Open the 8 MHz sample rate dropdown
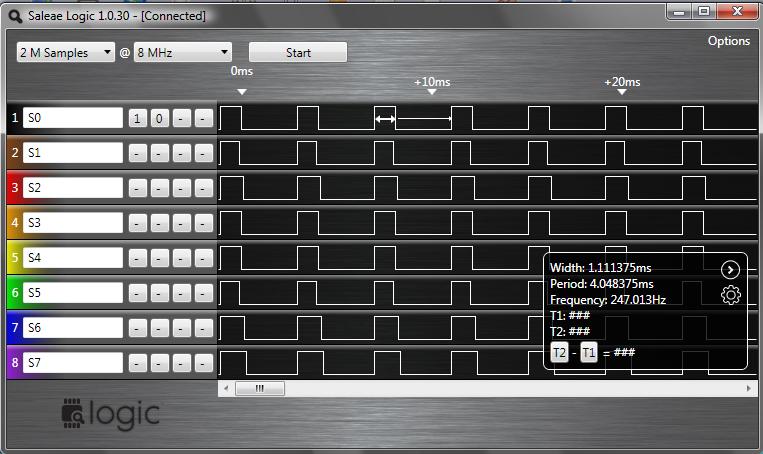763x454 pixels. [183, 52]
